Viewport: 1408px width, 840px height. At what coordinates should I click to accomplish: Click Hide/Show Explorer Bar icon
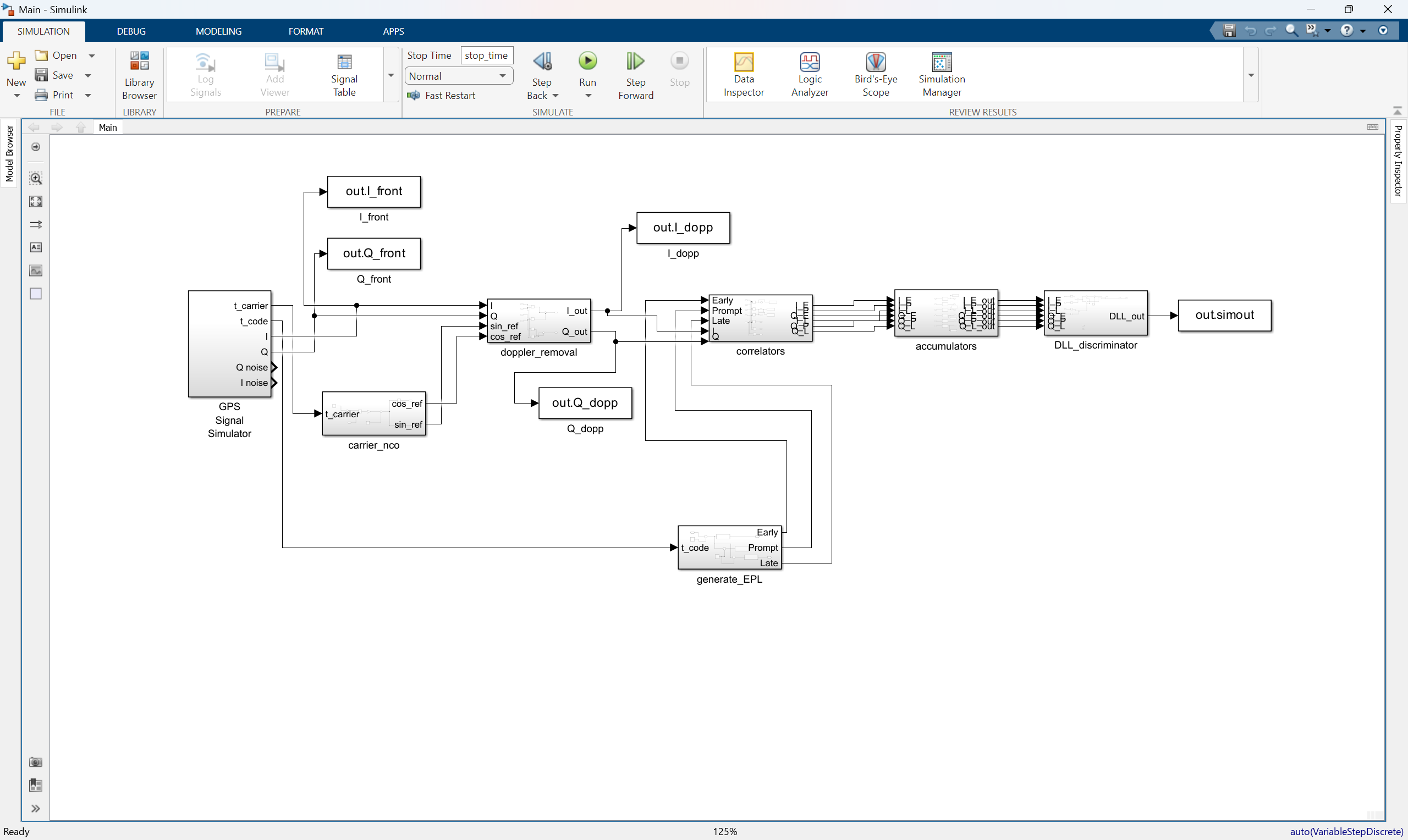pyautogui.click(x=36, y=147)
